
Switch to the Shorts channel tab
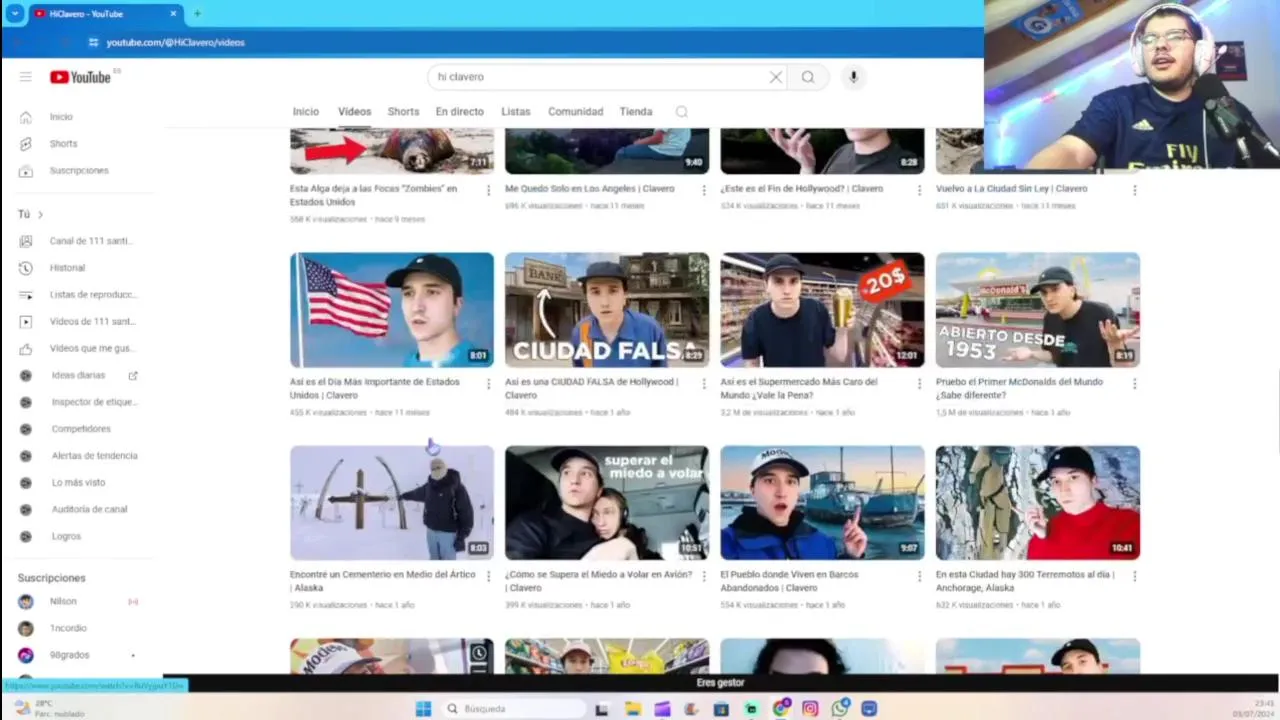[403, 112]
